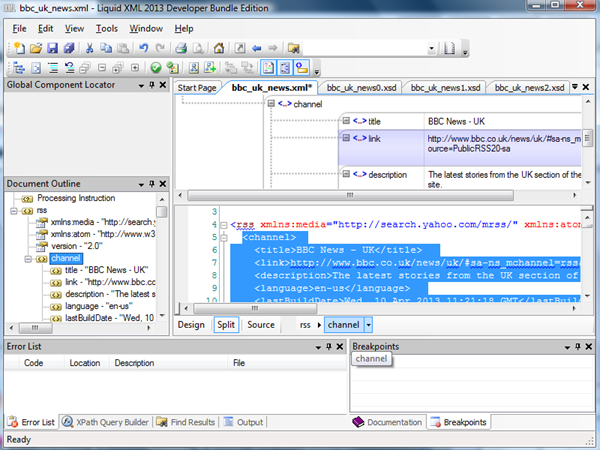
Task: Click the validate with schema checkmark icon
Action: [x=173, y=68]
